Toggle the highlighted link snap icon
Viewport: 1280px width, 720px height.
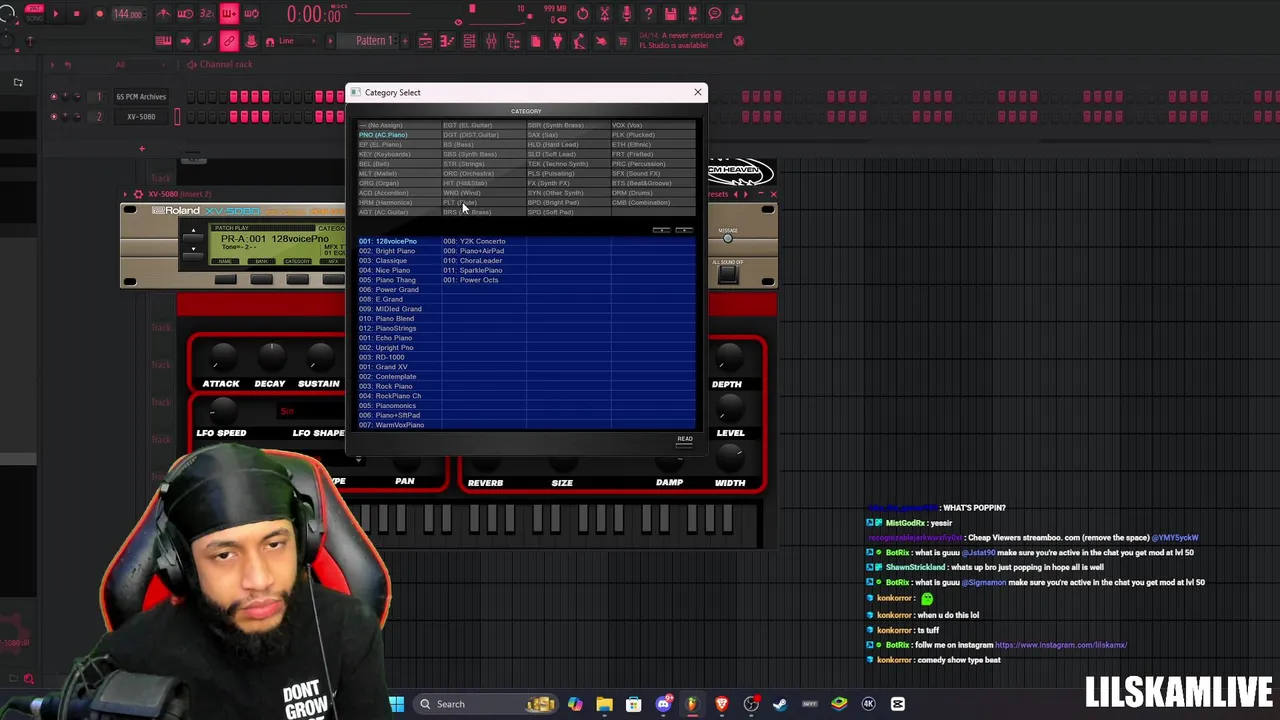pyautogui.click(x=229, y=40)
